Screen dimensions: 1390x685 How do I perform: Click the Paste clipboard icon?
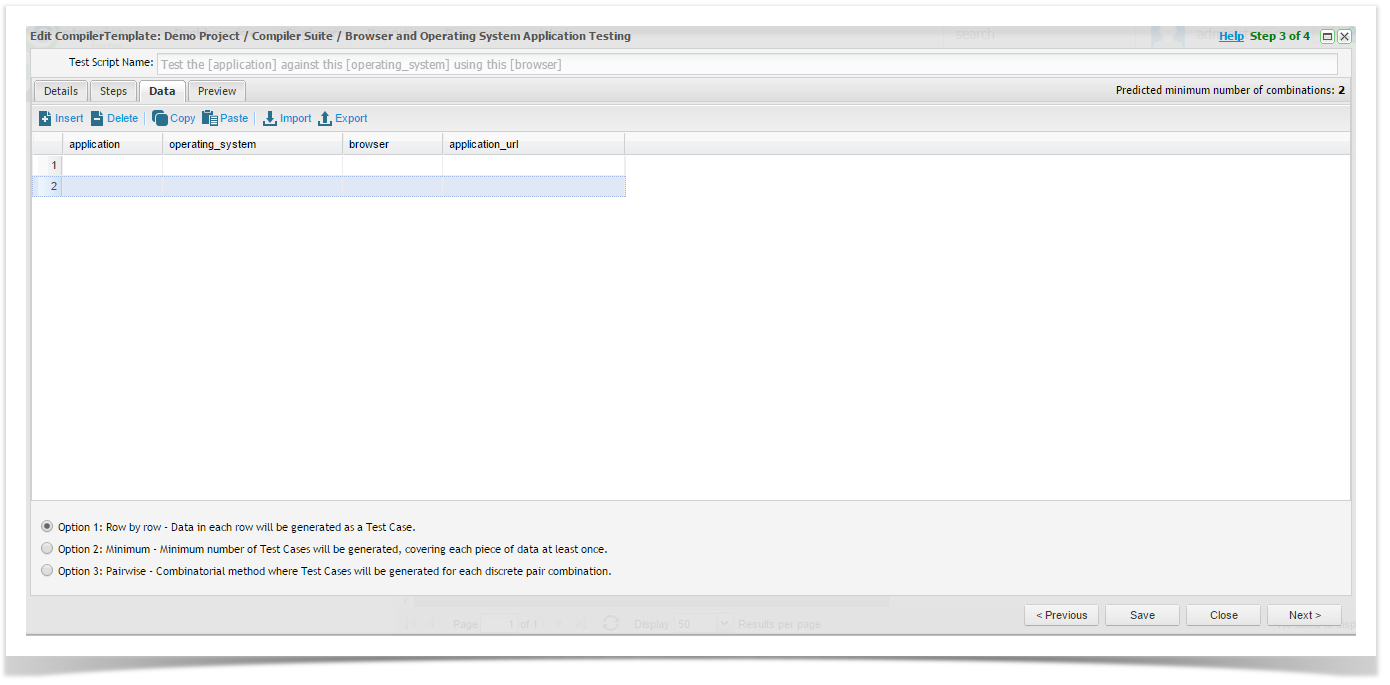point(210,118)
